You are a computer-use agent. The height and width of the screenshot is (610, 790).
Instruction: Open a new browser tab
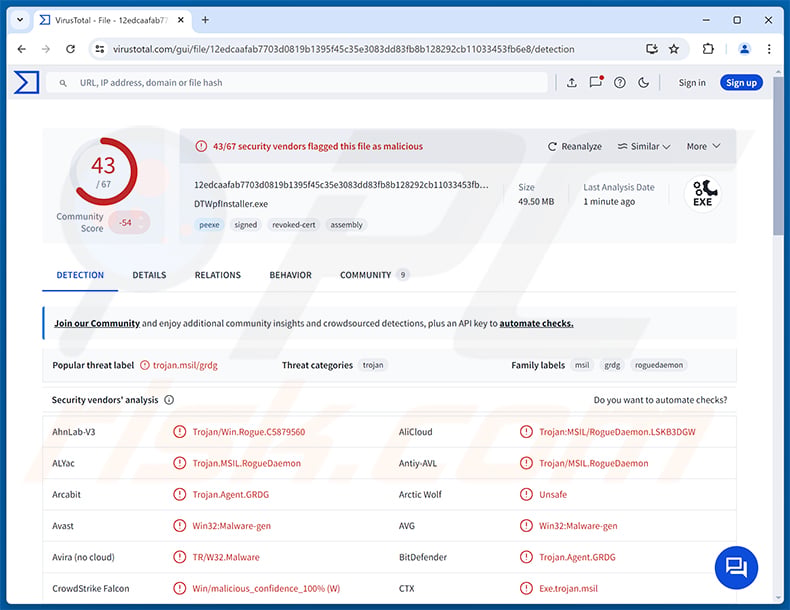[205, 20]
